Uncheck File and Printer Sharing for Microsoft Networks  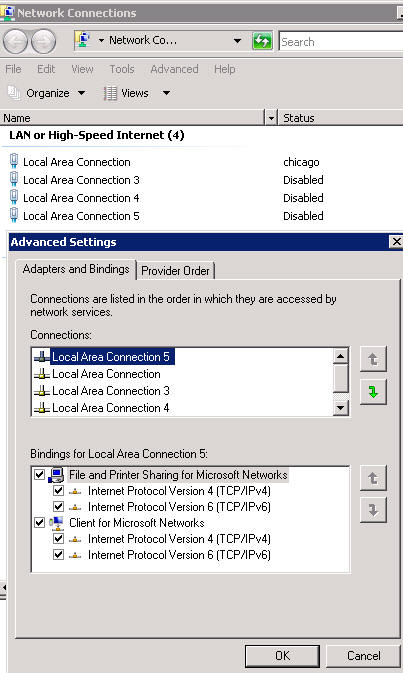39,475
